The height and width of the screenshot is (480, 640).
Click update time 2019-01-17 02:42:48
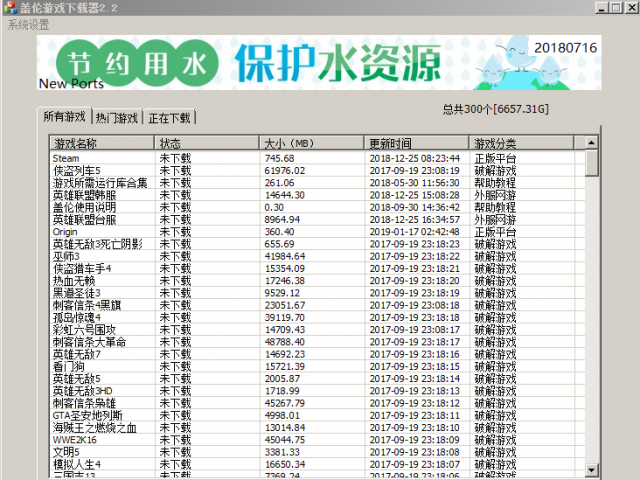point(415,232)
